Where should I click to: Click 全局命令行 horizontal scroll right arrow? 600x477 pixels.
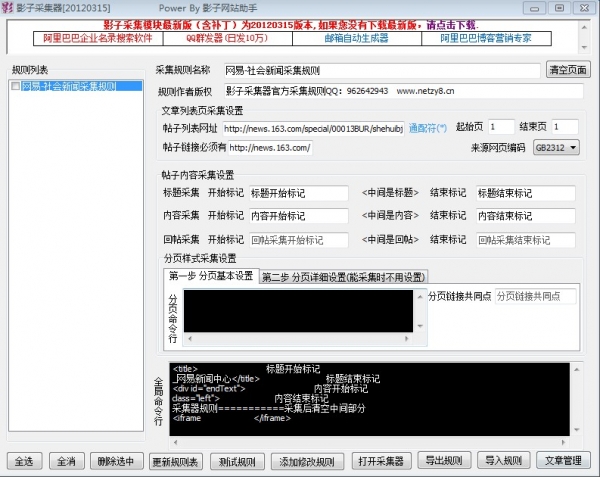[563, 443]
